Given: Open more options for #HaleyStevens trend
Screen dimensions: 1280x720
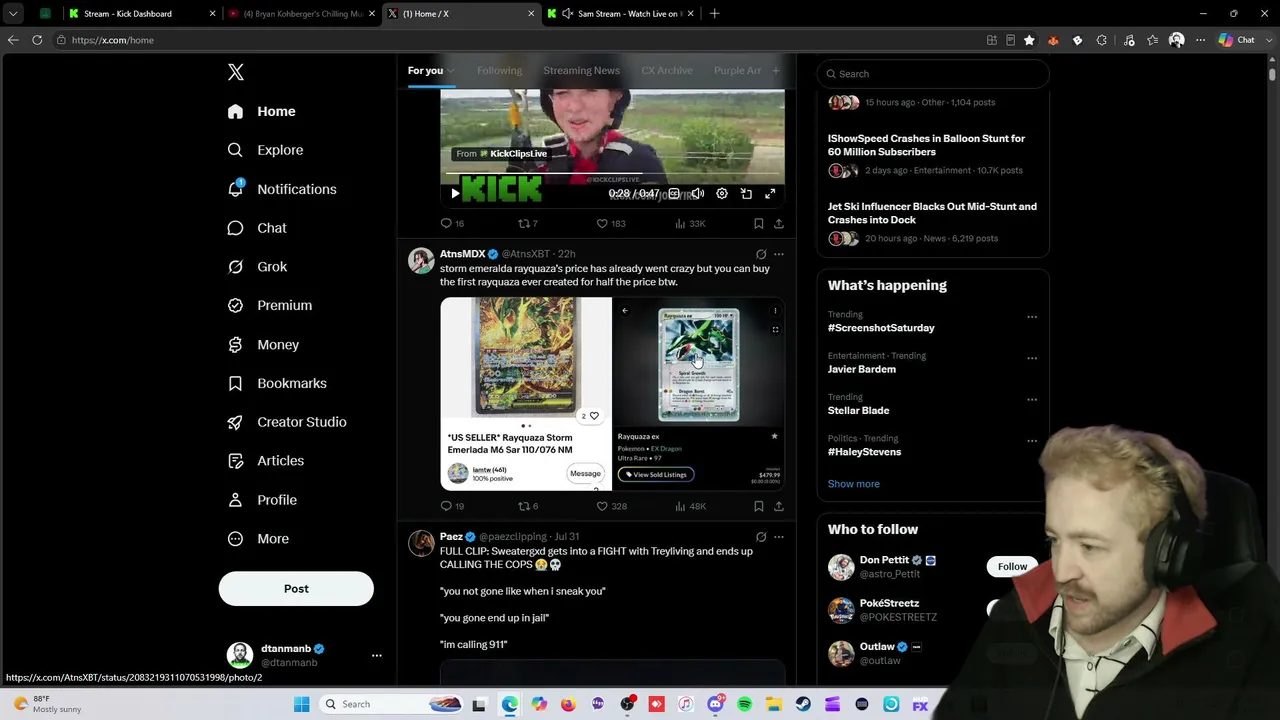Looking at the screenshot, I should [1032, 441].
